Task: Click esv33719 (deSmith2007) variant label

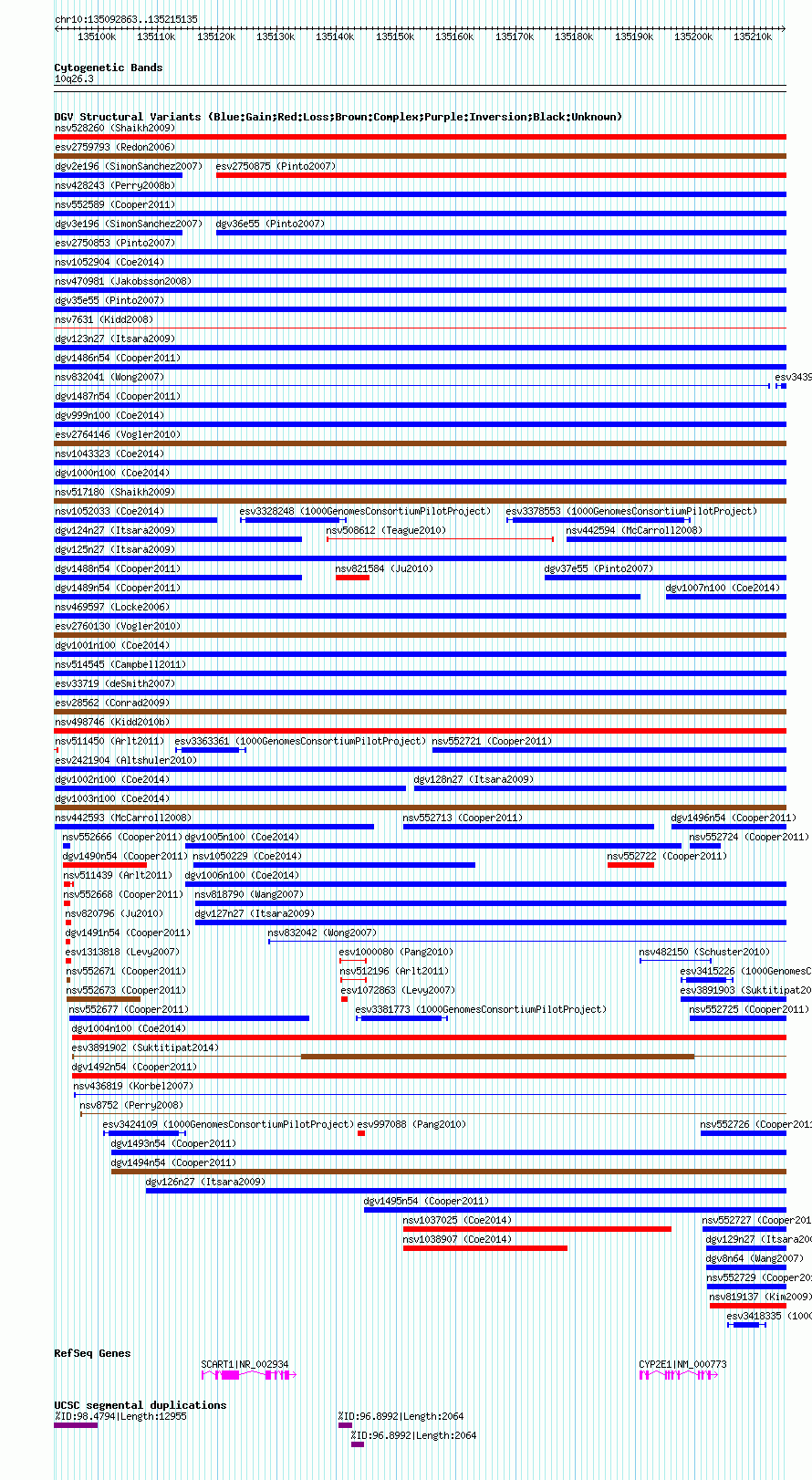Action: click(x=115, y=683)
